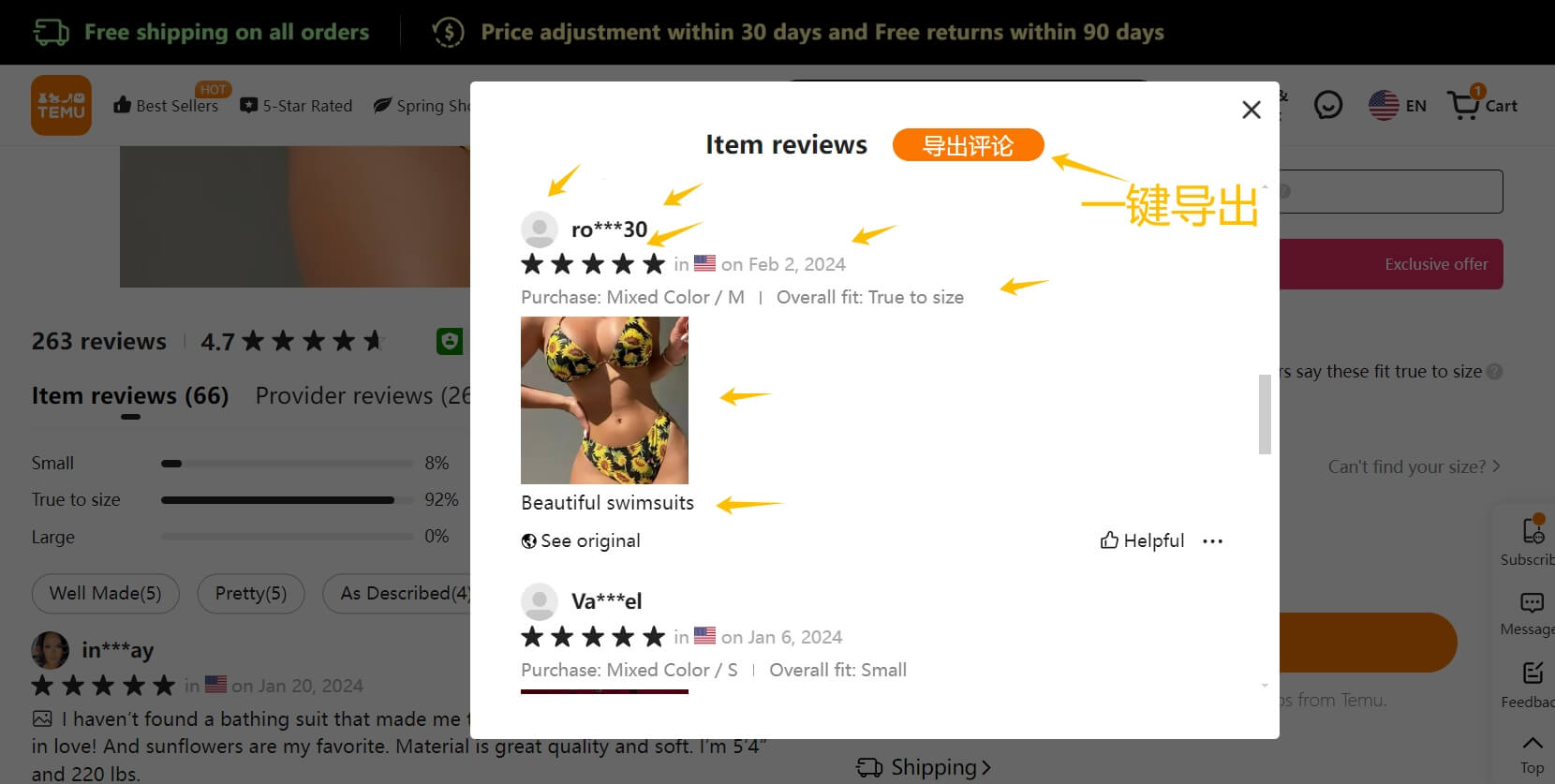Click See original translation link
Image resolution: width=1555 pixels, height=784 pixels.
pos(581,540)
